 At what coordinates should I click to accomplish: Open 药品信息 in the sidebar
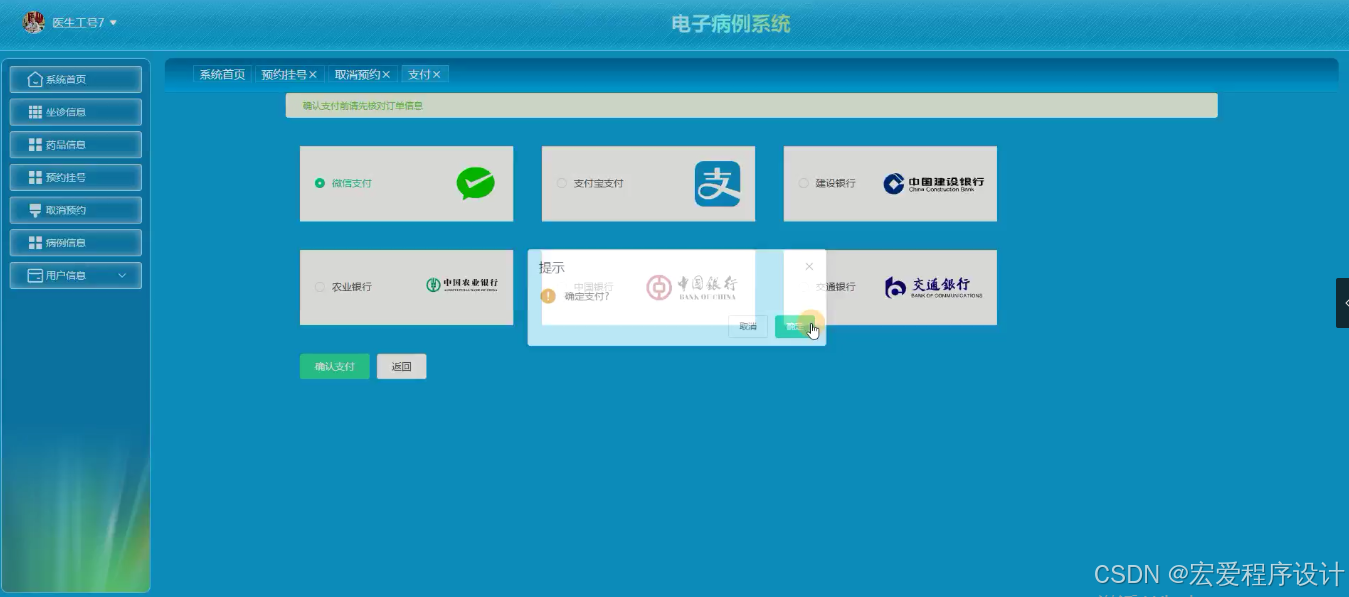tap(76, 145)
